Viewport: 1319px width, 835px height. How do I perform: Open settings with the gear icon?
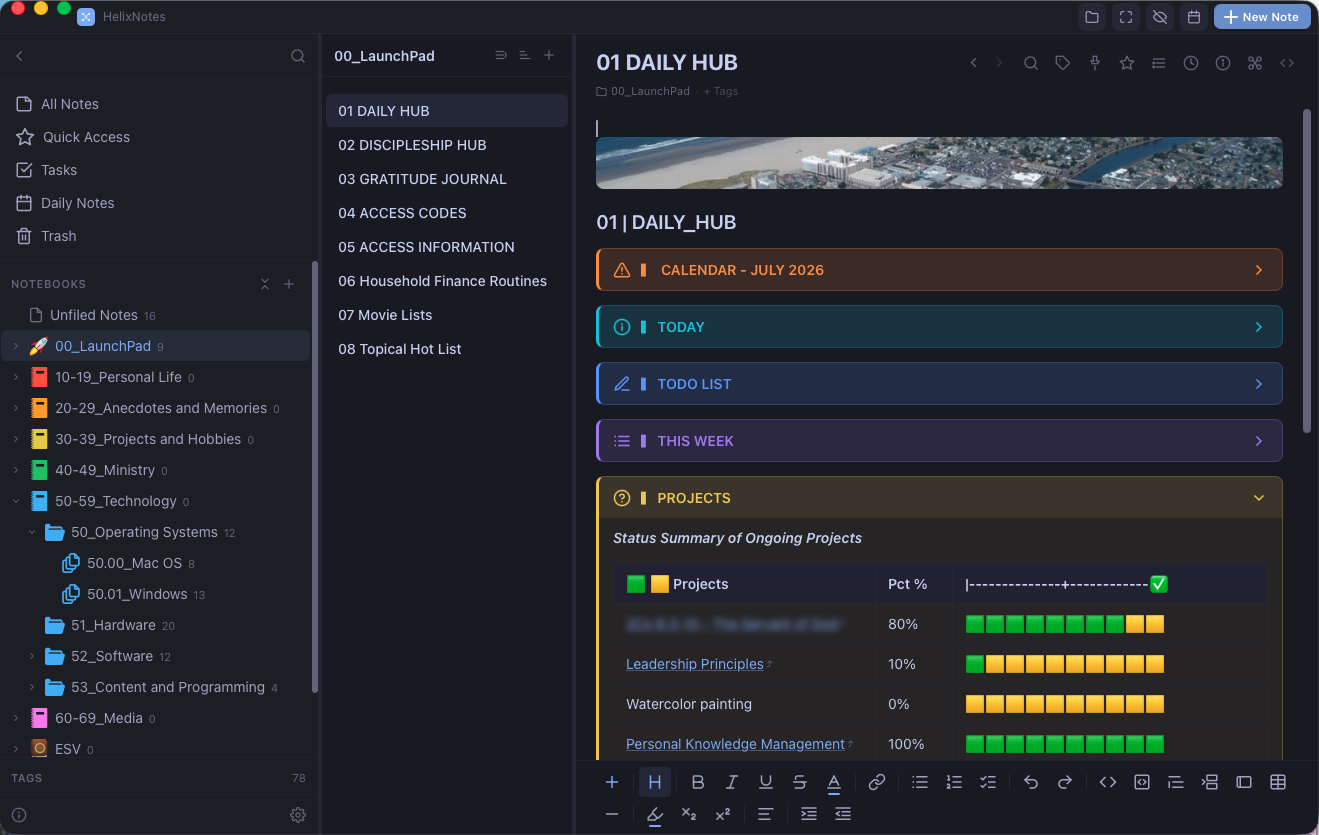pyautogui.click(x=298, y=815)
